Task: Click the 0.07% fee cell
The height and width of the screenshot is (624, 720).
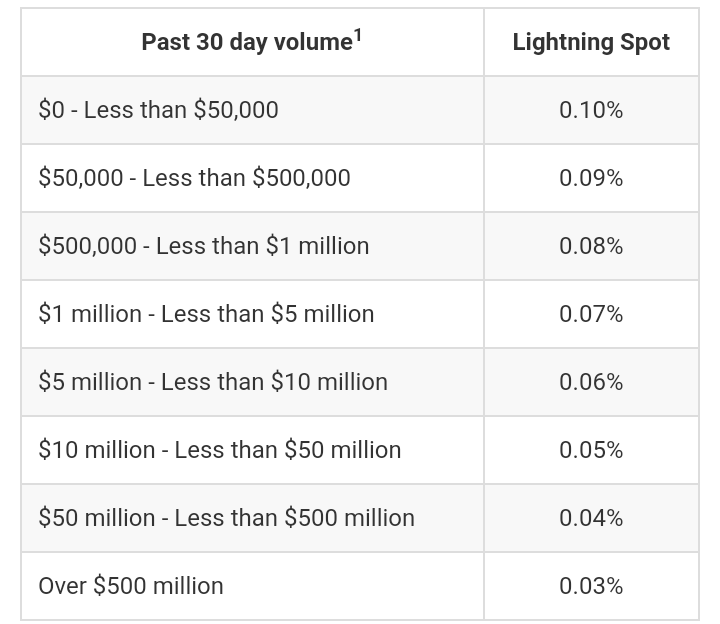Action: 591,314
